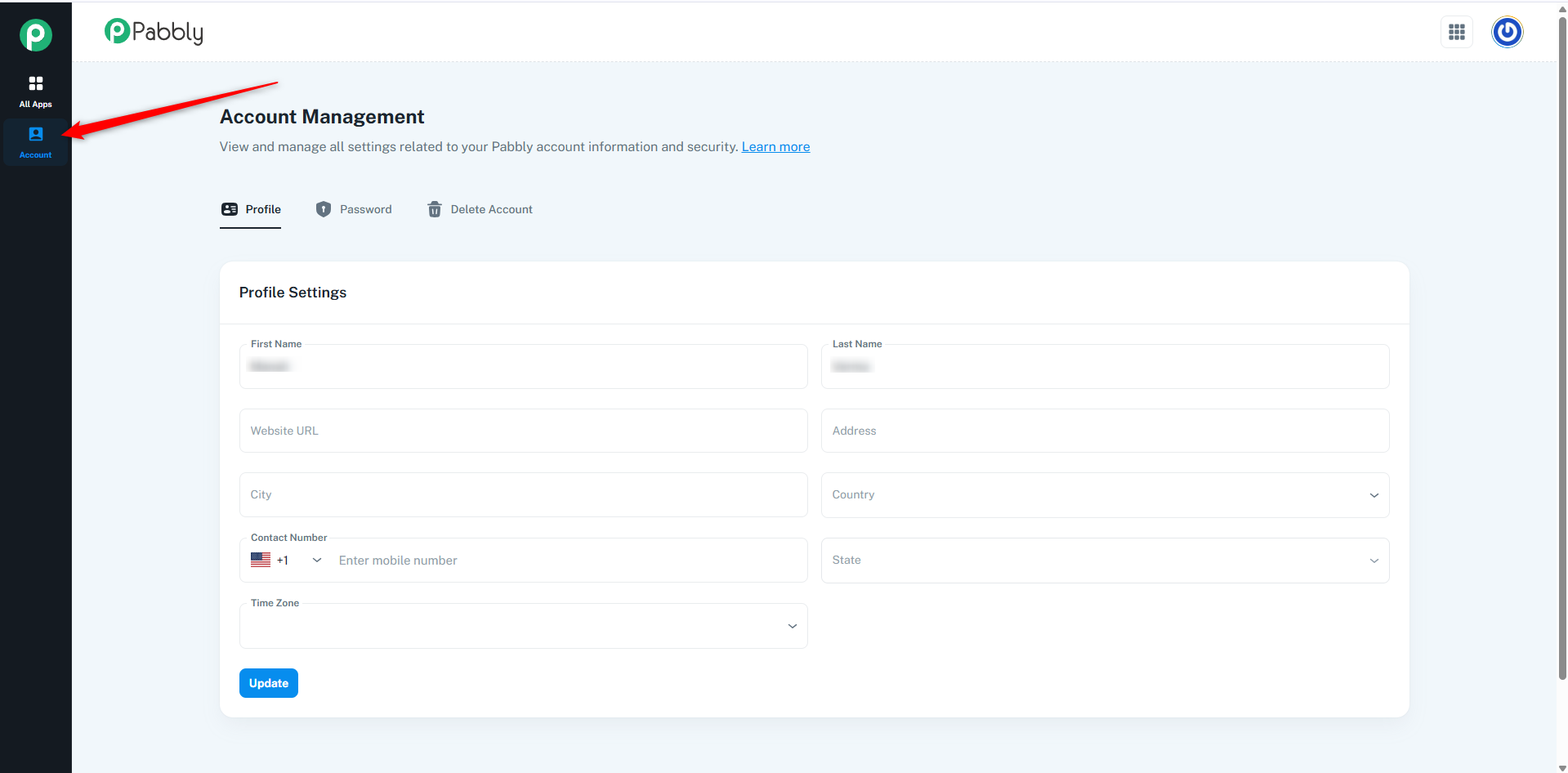Image resolution: width=1568 pixels, height=773 pixels.
Task: Click the Update button
Action: [x=269, y=683]
